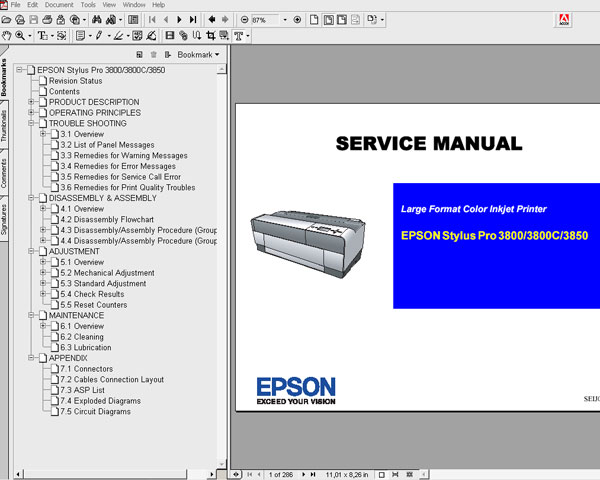Screen dimensions: 600x480
Task: Click bookmark panel scroll up arrow
Action: (222, 69)
